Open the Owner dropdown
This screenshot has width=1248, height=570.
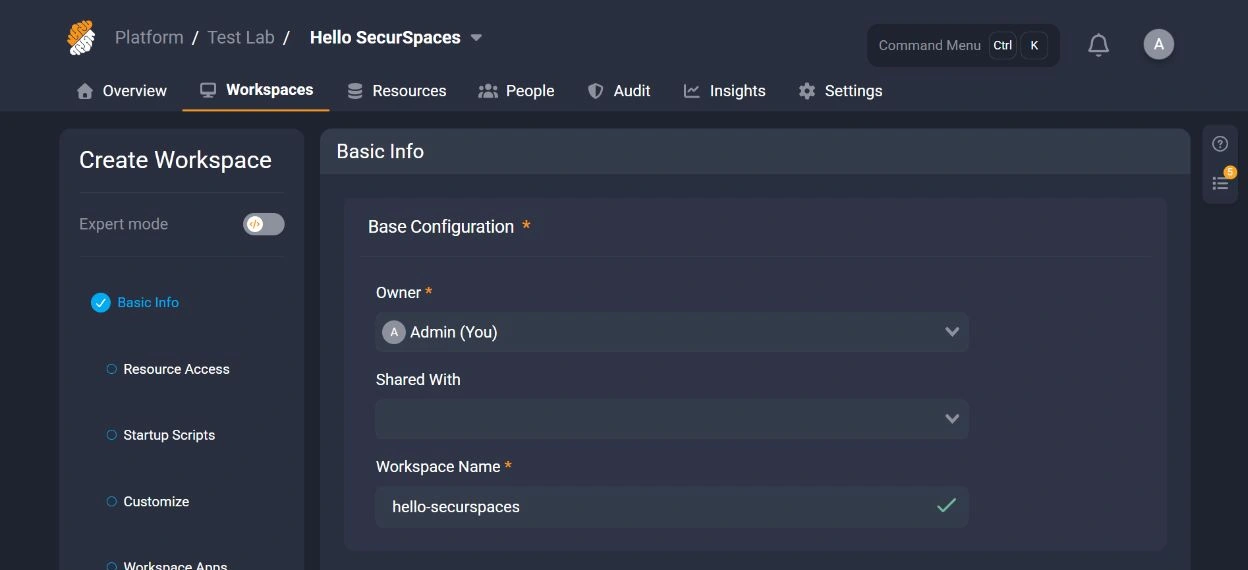[x=672, y=332]
